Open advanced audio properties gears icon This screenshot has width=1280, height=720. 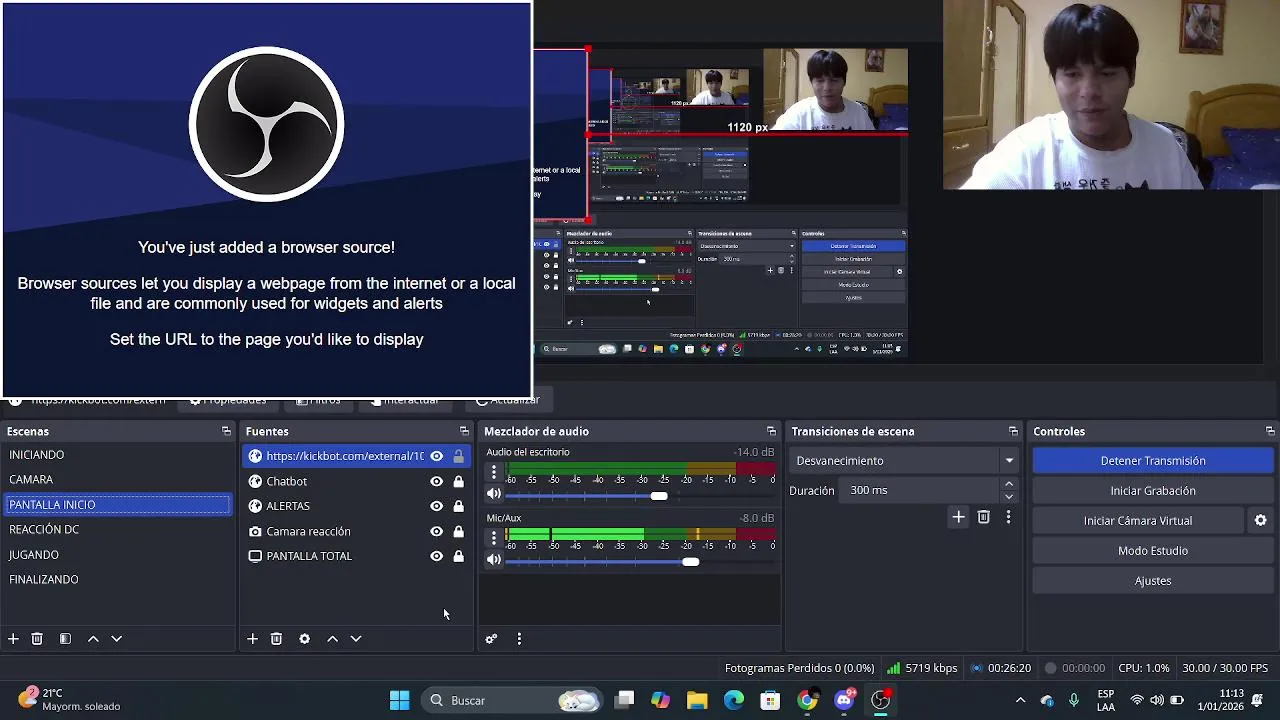point(491,639)
